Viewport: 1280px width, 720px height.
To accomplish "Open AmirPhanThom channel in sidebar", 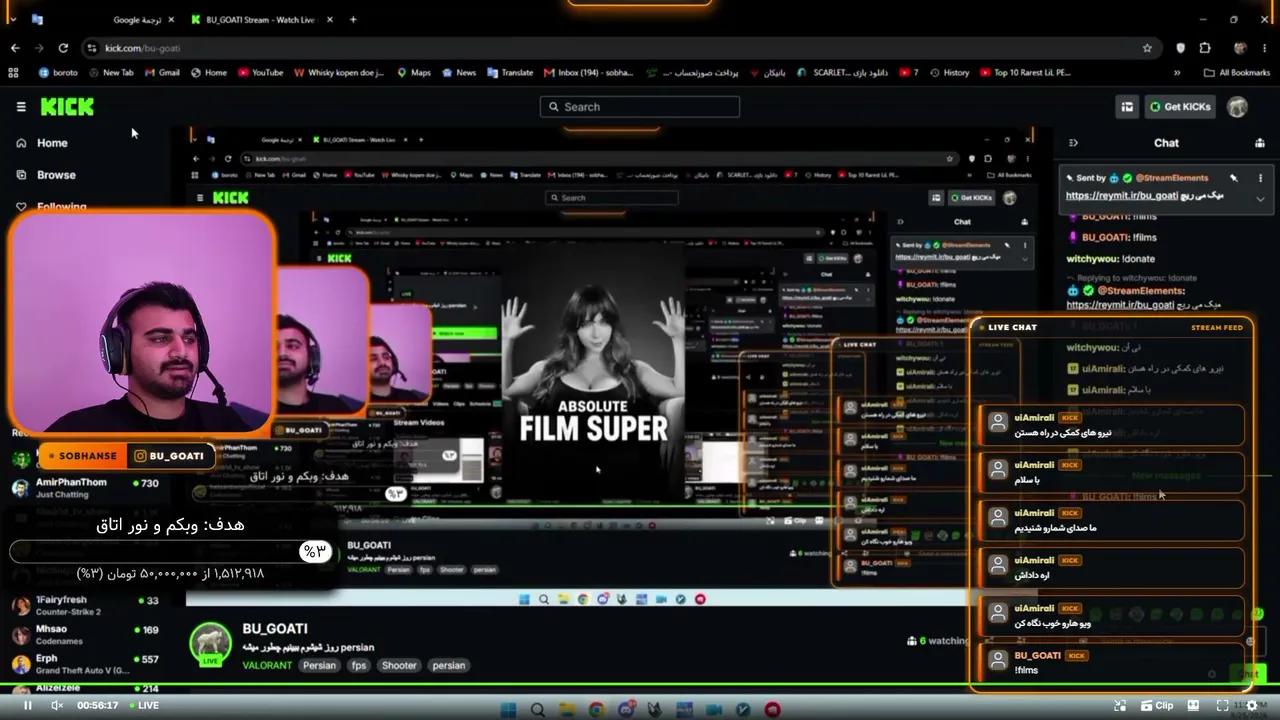I will point(85,488).
